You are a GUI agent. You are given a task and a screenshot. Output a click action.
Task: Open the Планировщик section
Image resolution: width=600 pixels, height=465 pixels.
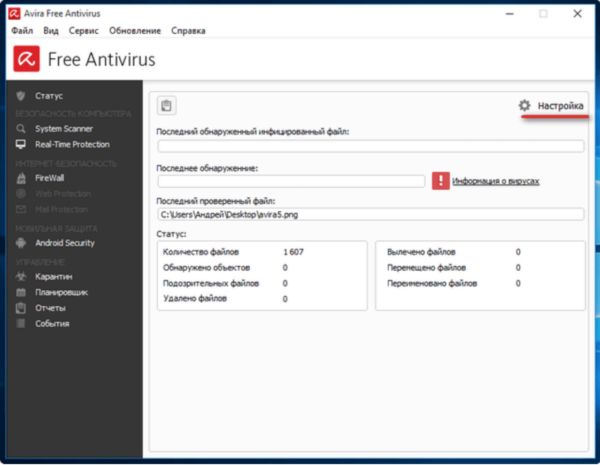(62, 292)
